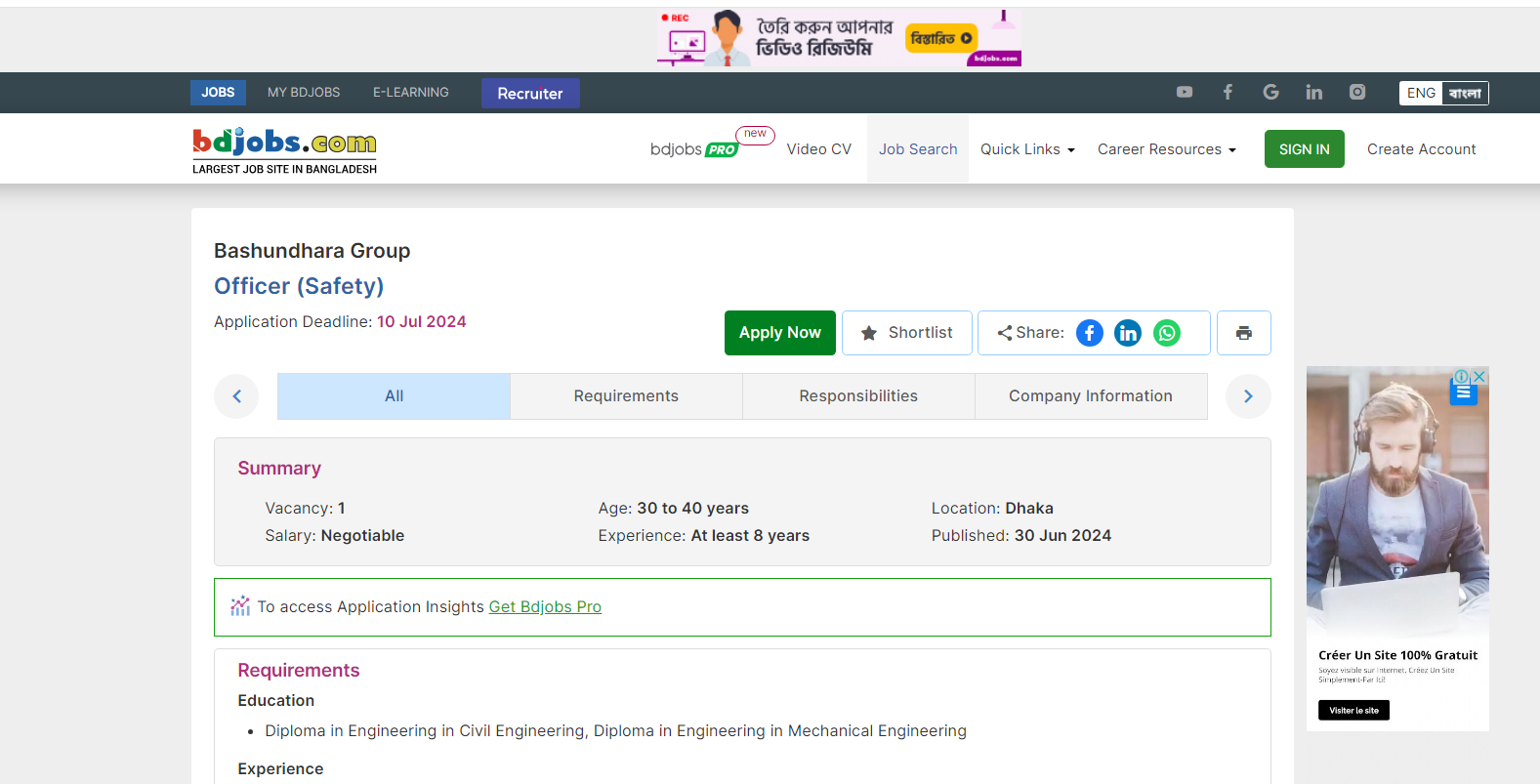The image size is (1540, 784).
Task: Open the Instagram icon in top bar
Action: point(1357,92)
